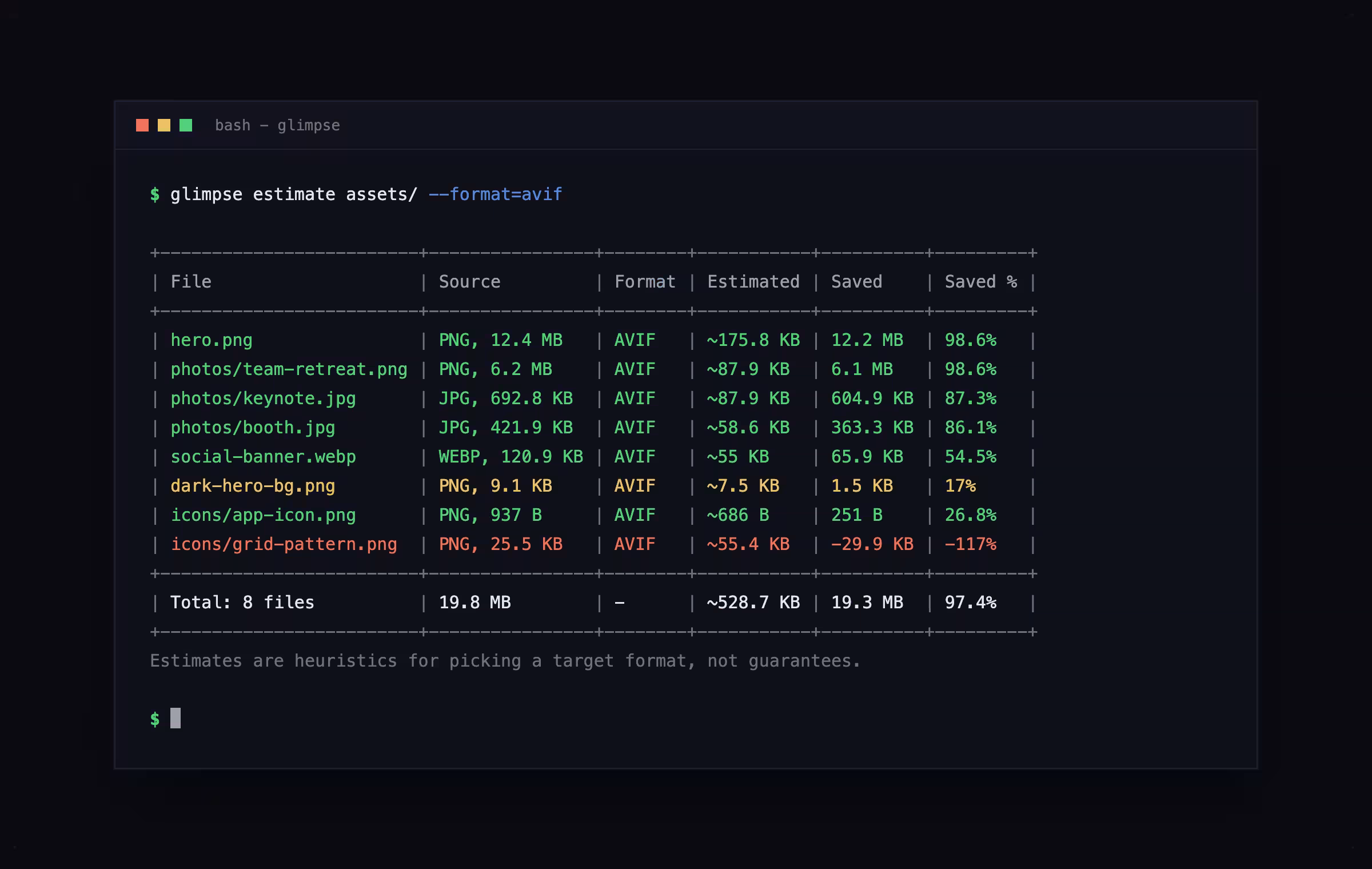The image size is (1372, 869).
Task: Click the 'glimpse estimate assets/' command text
Action: (294, 194)
